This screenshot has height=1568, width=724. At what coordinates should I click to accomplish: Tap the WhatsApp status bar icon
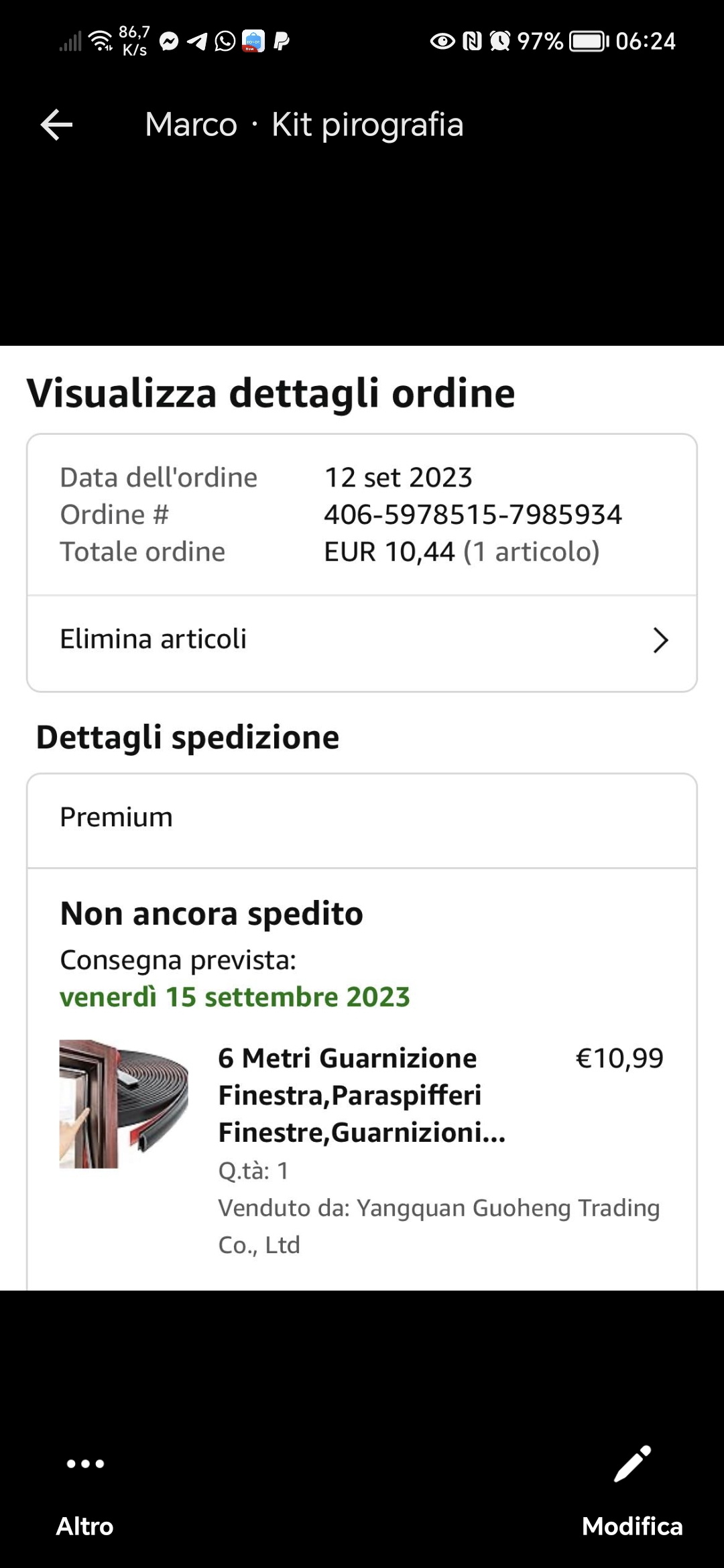click(x=225, y=42)
